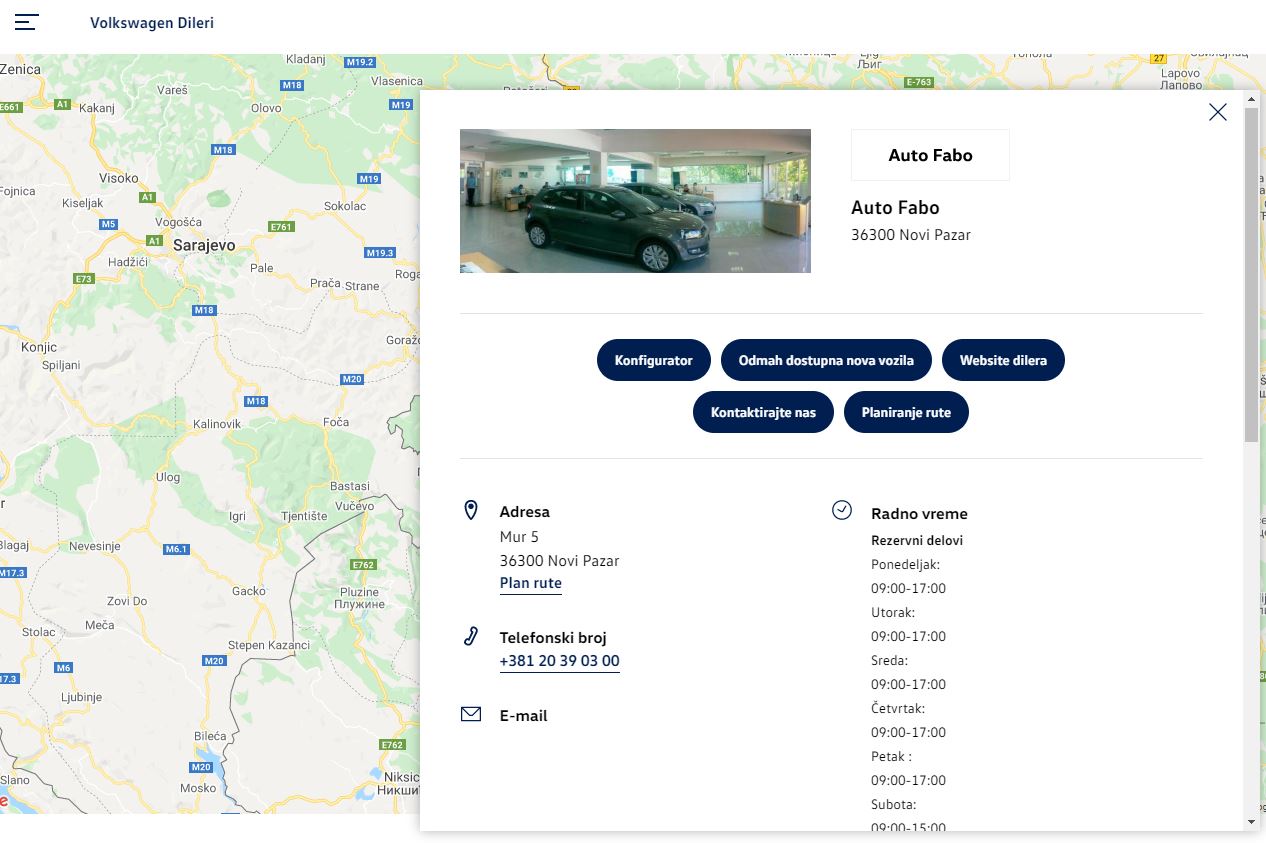Click the E761 road badge on map
This screenshot has width=1266, height=843.
tap(281, 227)
